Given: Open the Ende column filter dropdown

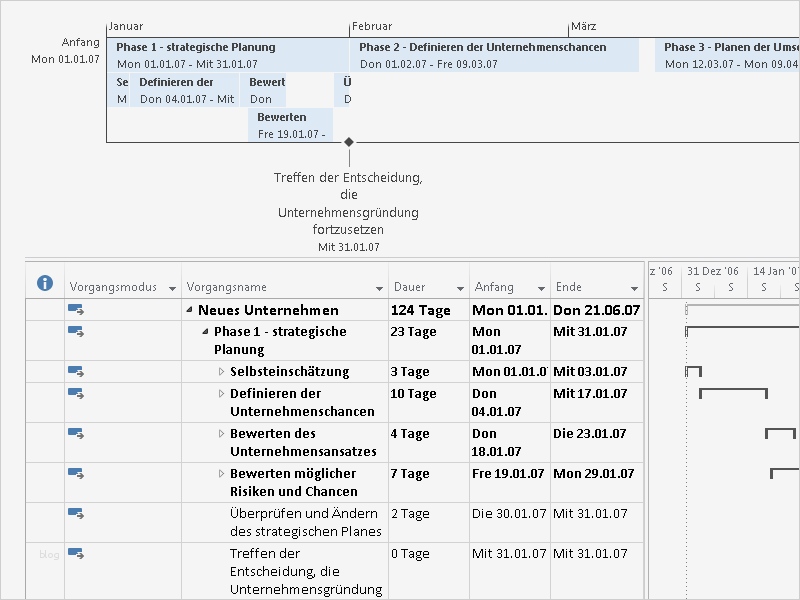Looking at the screenshot, I should point(634,288).
